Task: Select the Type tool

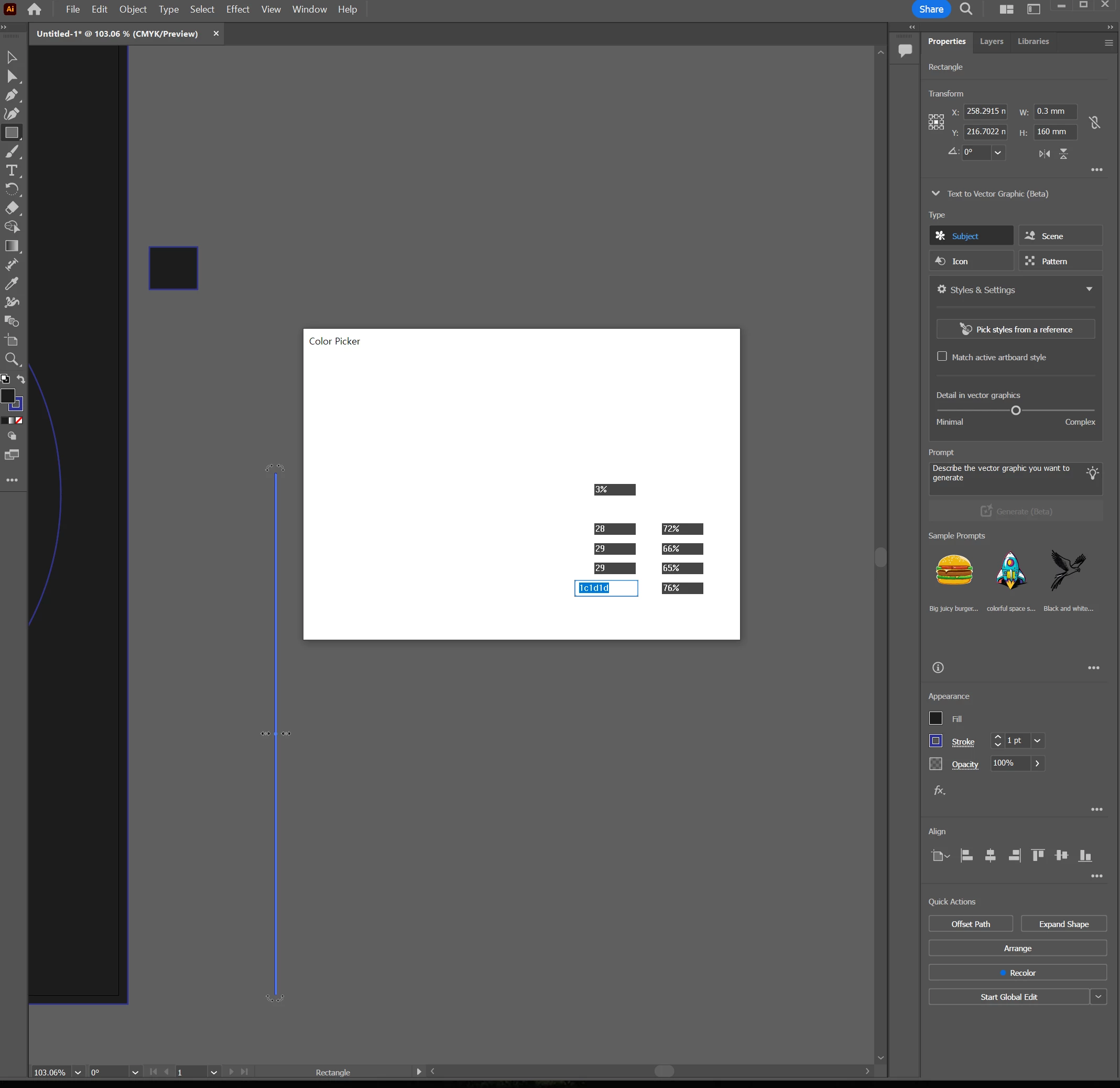Action: 12,170
